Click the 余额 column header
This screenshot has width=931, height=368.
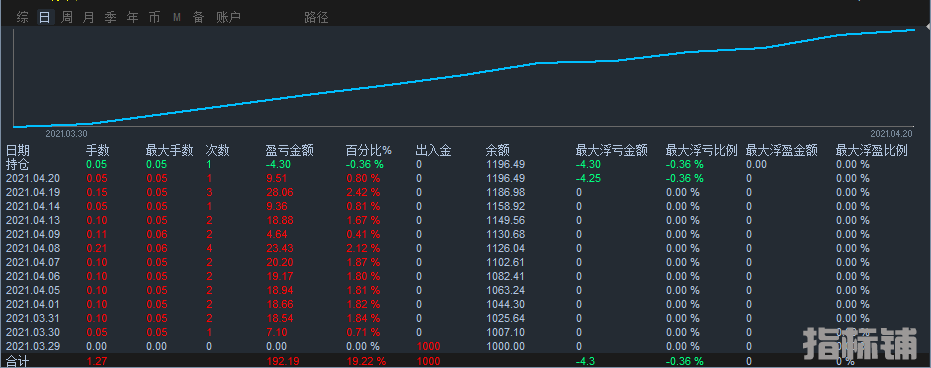(x=498, y=151)
